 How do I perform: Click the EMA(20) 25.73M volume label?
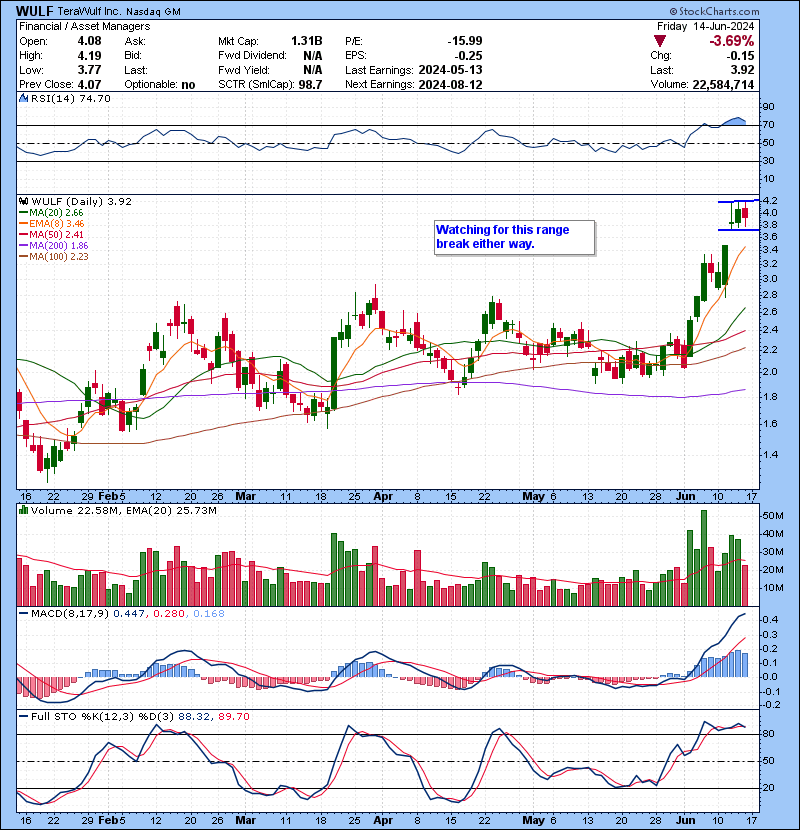(172, 510)
